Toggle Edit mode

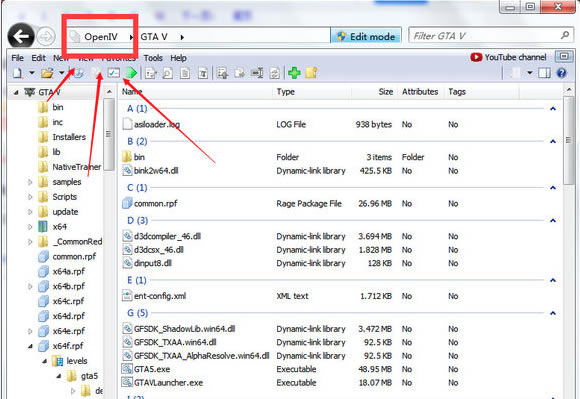(366, 36)
